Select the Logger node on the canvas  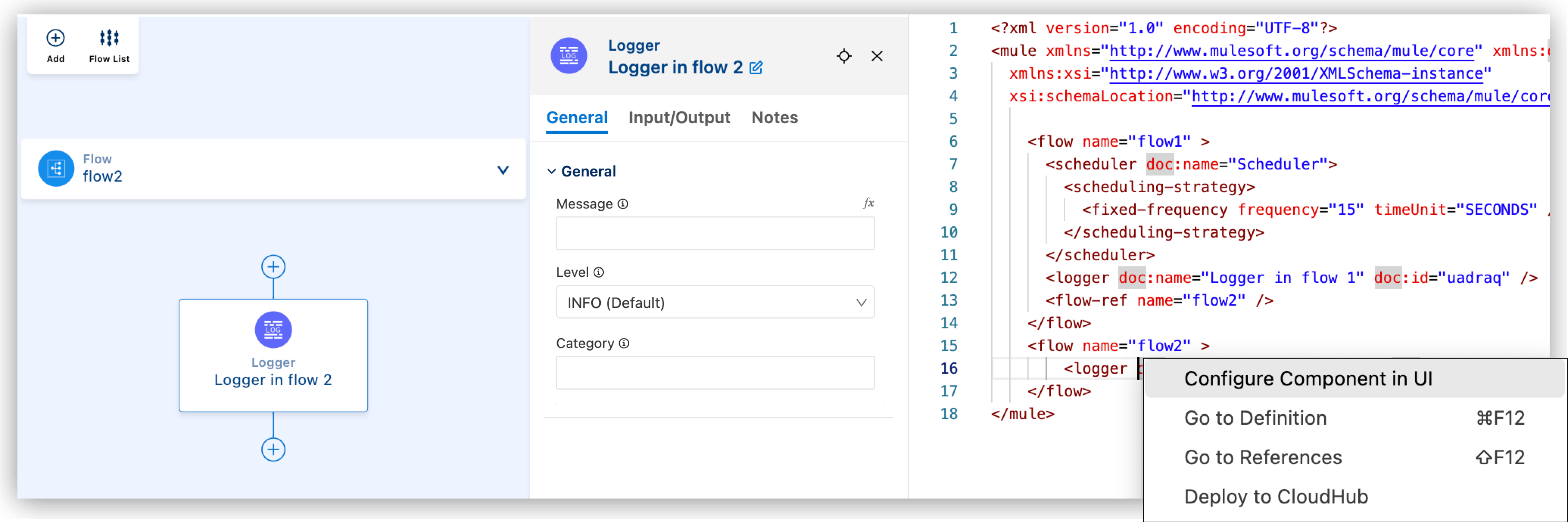pos(273,355)
